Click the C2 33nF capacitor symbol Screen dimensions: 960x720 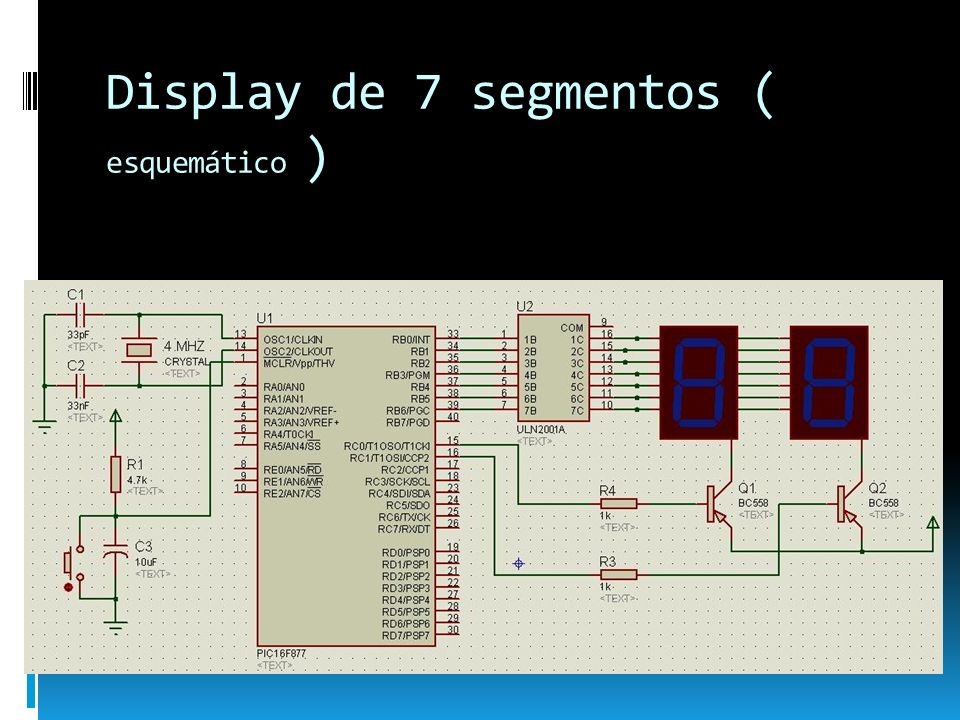(x=80, y=386)
